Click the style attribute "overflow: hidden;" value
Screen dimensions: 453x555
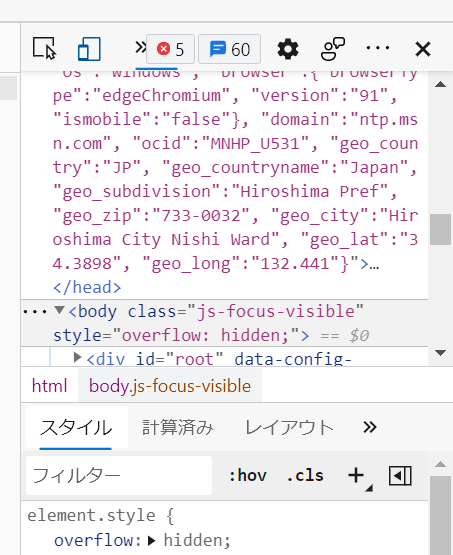pyautogui.click(x=206, y=335)
